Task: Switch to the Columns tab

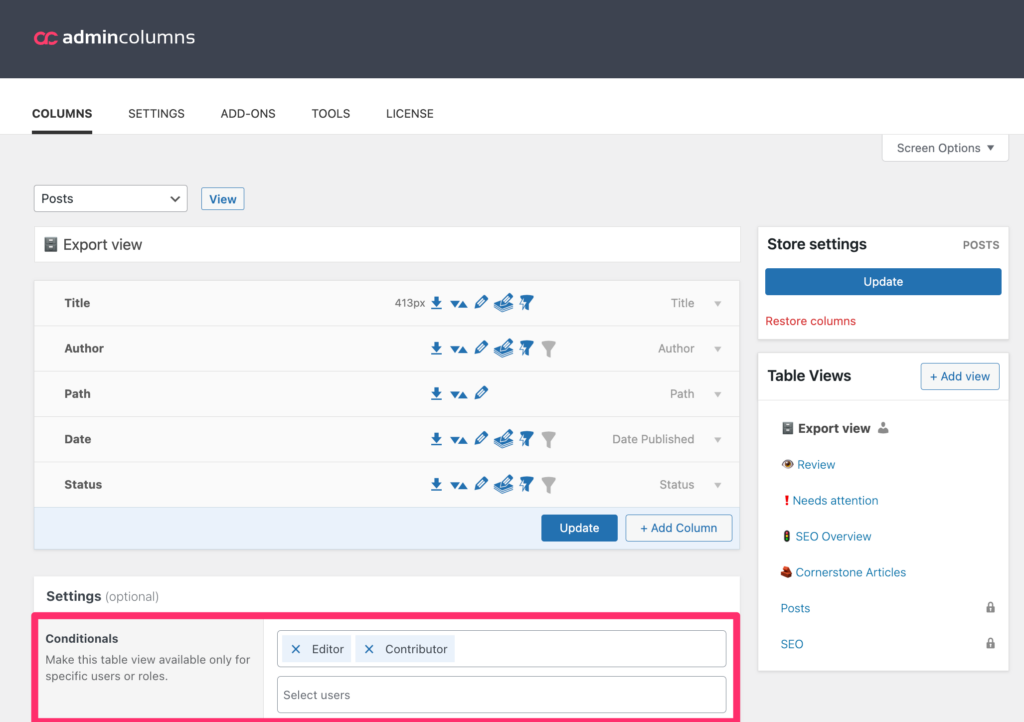Action: (x=62, y=114)
